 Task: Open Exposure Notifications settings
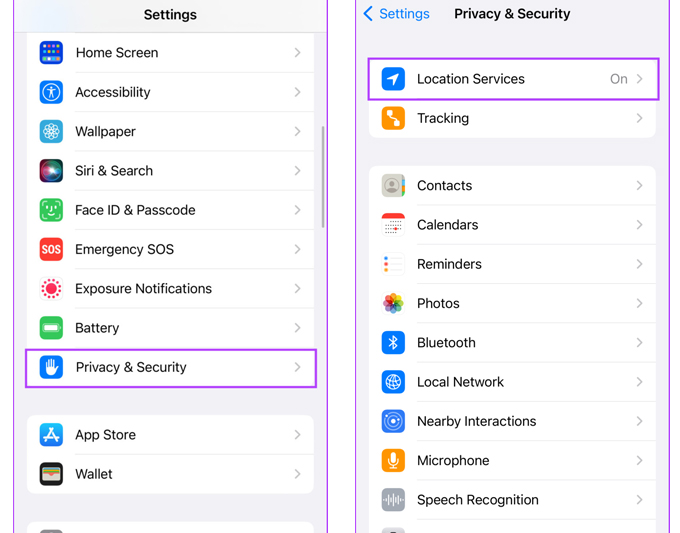170,289
